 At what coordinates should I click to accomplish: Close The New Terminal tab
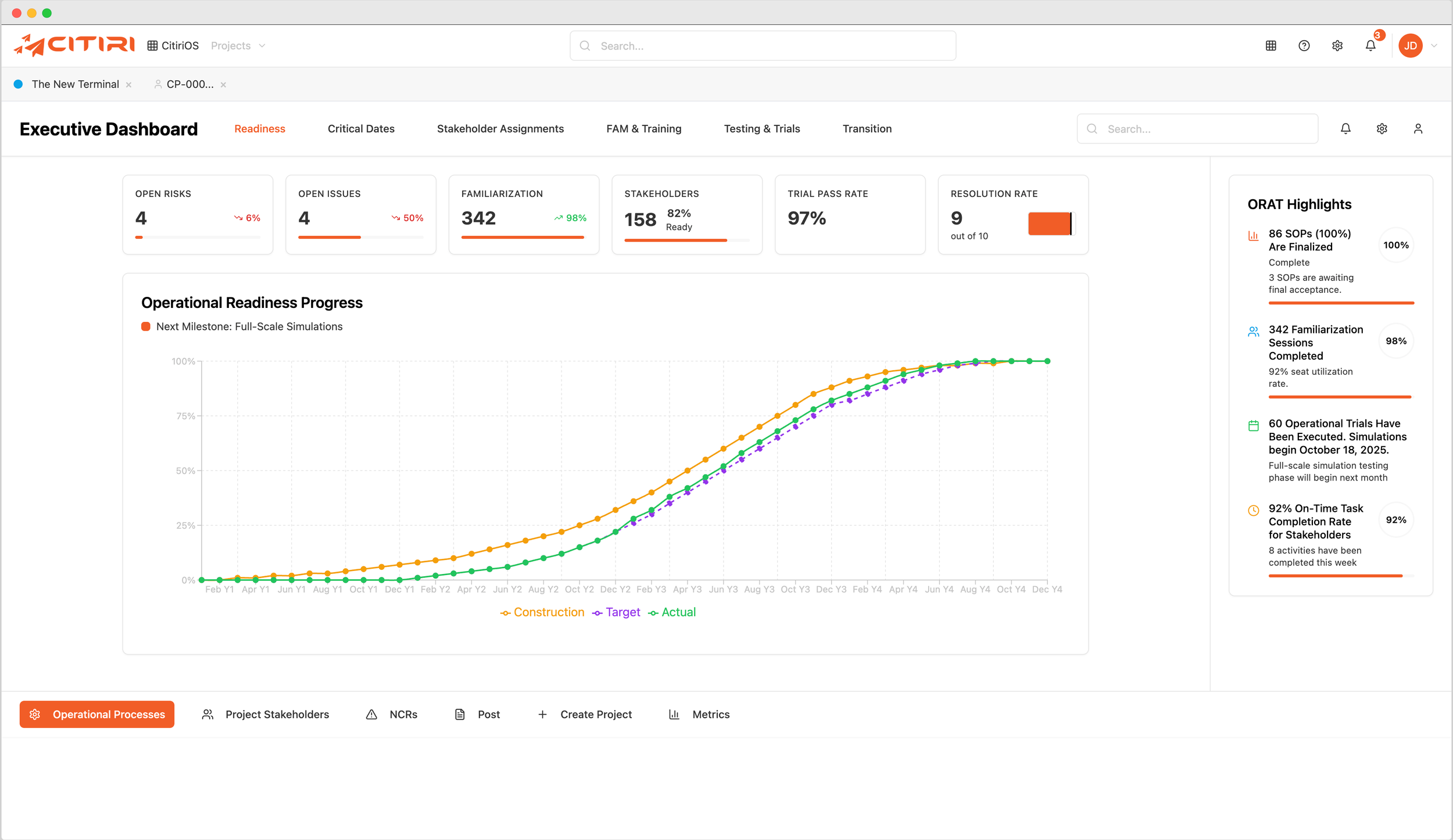click(x=128, y=85)
